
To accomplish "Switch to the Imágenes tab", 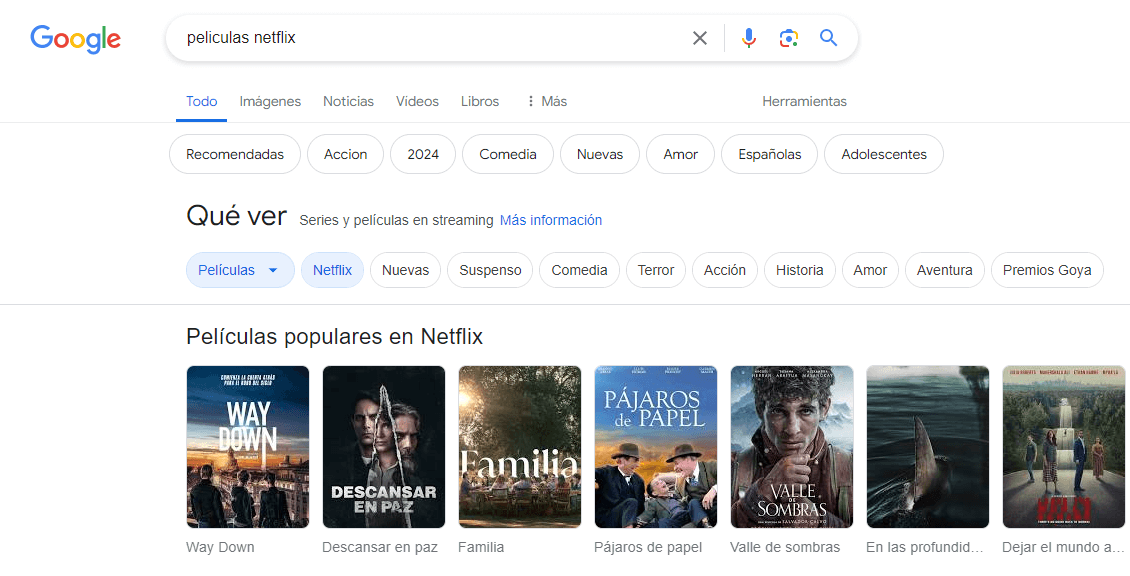I will [x=270, y=102].
